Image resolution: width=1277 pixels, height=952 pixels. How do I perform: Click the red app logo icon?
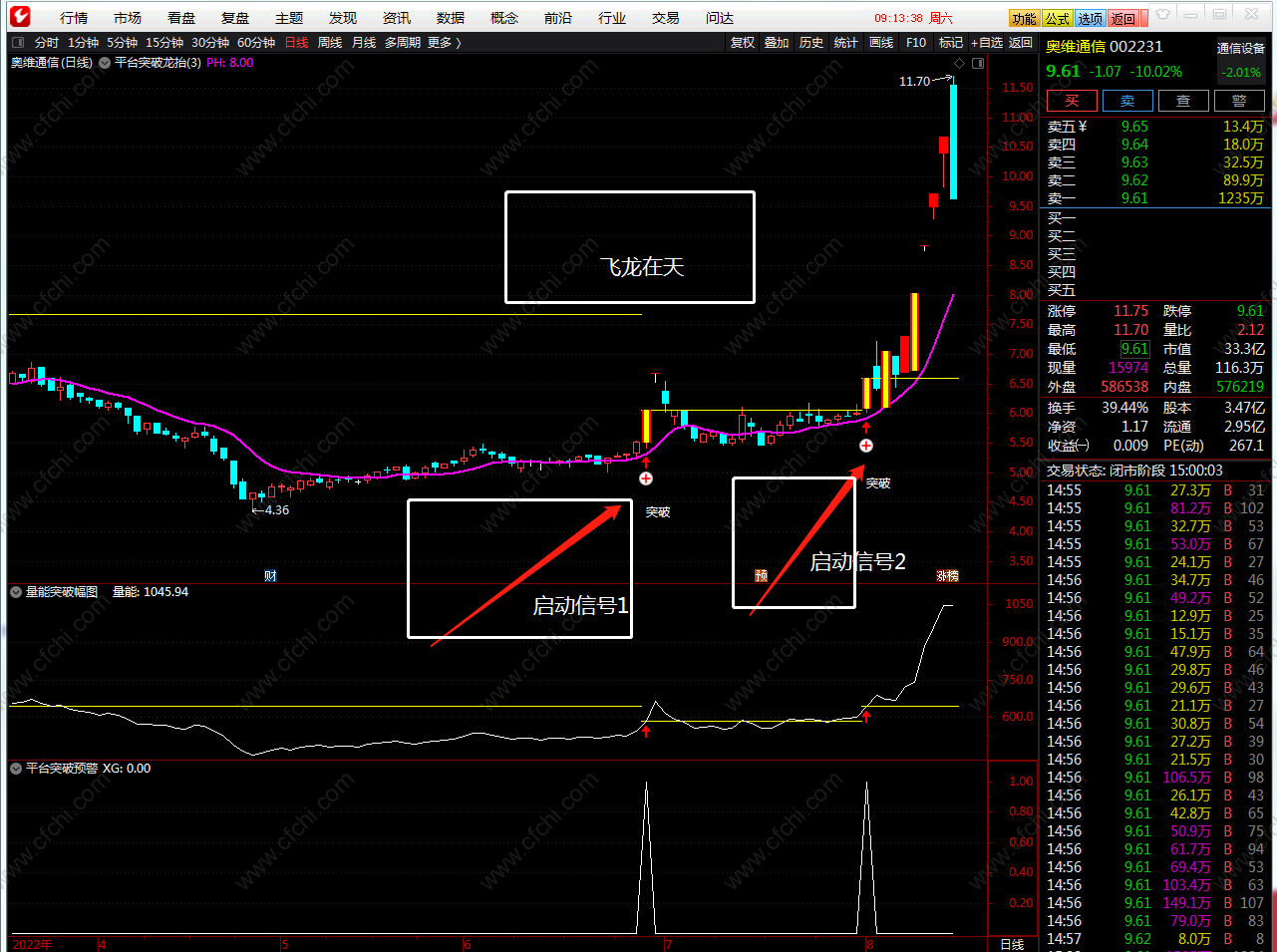pyautogui.click(x=20, y=17)
